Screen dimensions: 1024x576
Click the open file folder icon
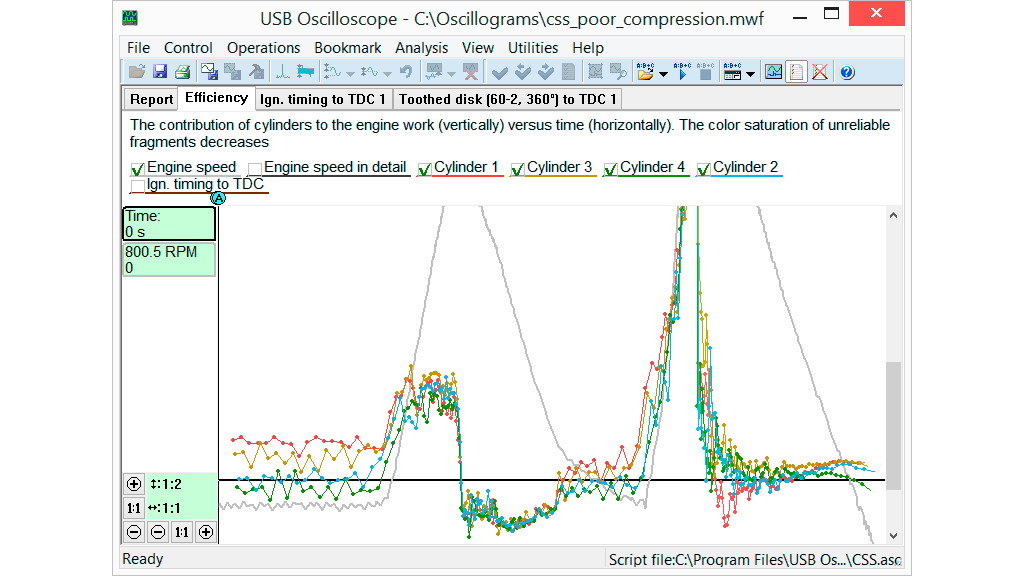pos(137,72)
